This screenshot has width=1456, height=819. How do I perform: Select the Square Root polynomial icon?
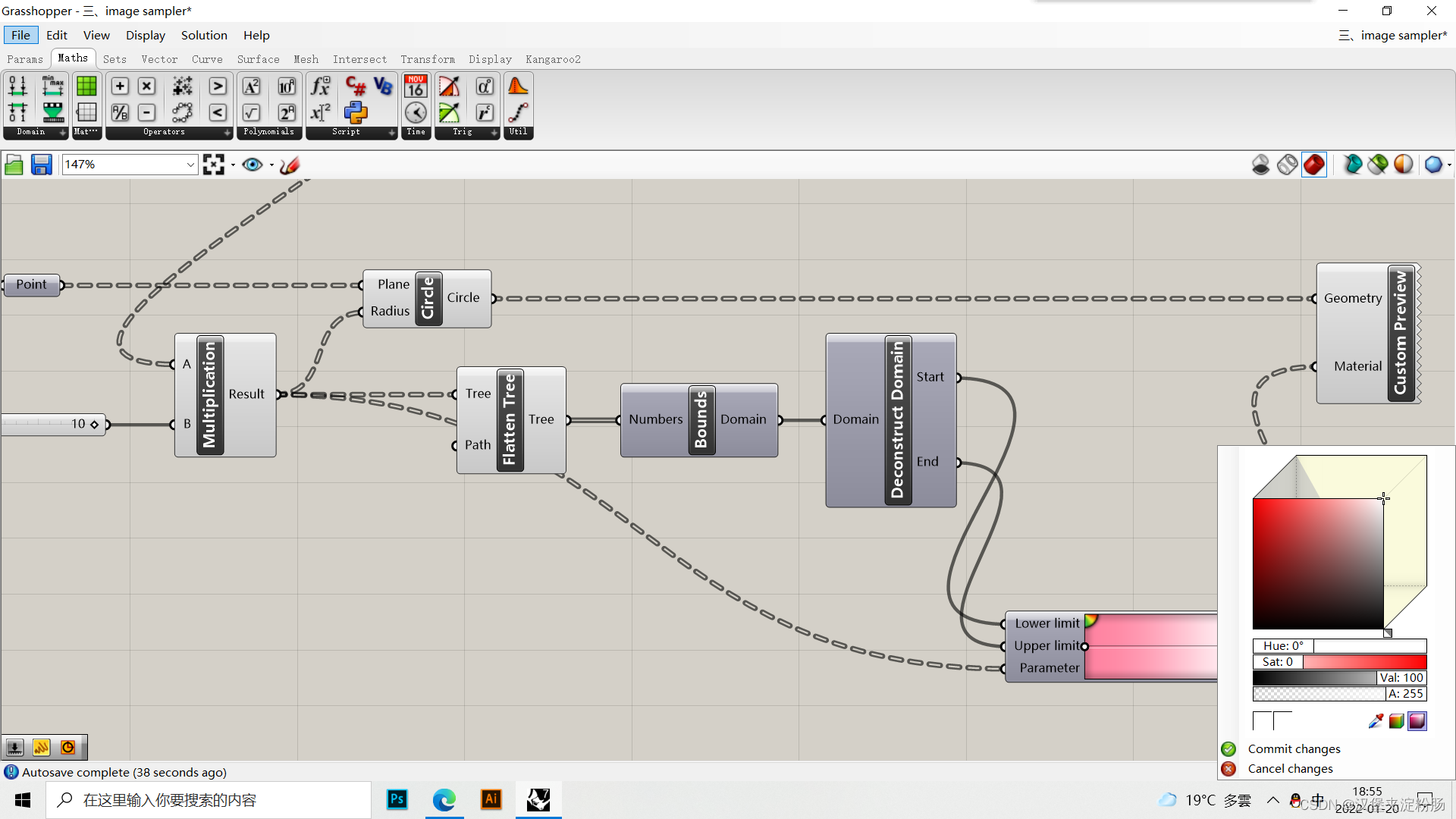(251, 113)
